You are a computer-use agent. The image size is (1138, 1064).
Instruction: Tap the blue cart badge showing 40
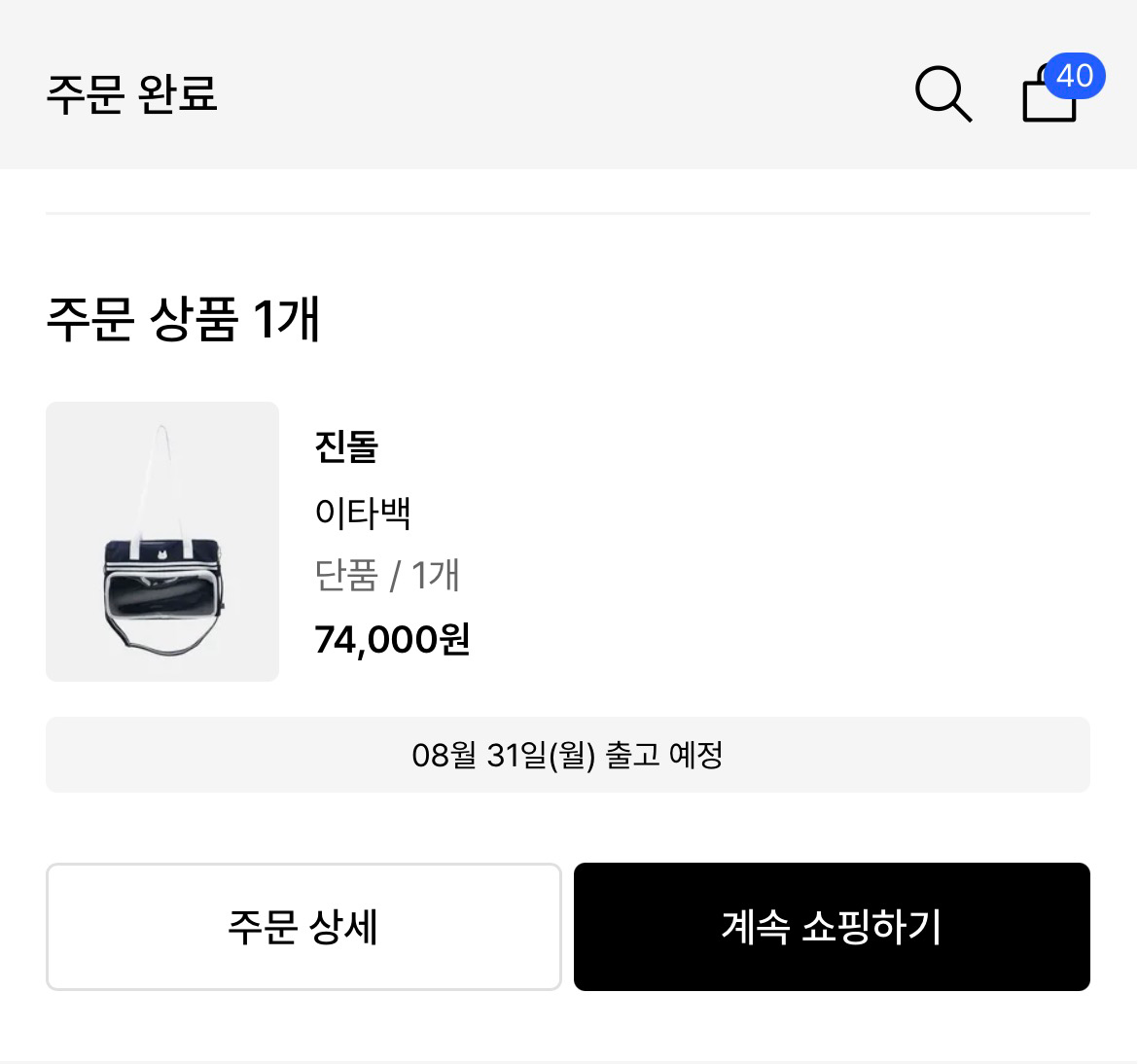click(x=1074, y=76)
